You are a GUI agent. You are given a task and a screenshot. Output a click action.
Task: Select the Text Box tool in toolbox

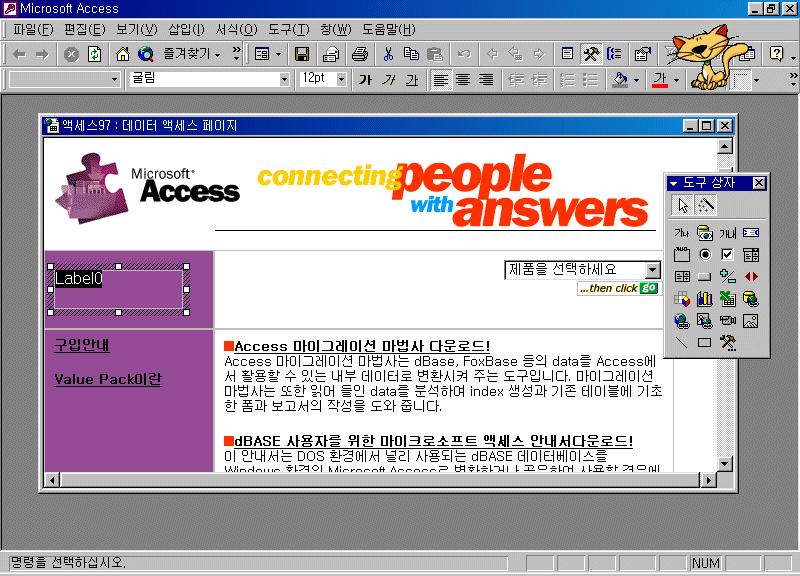tap(728, 233)
